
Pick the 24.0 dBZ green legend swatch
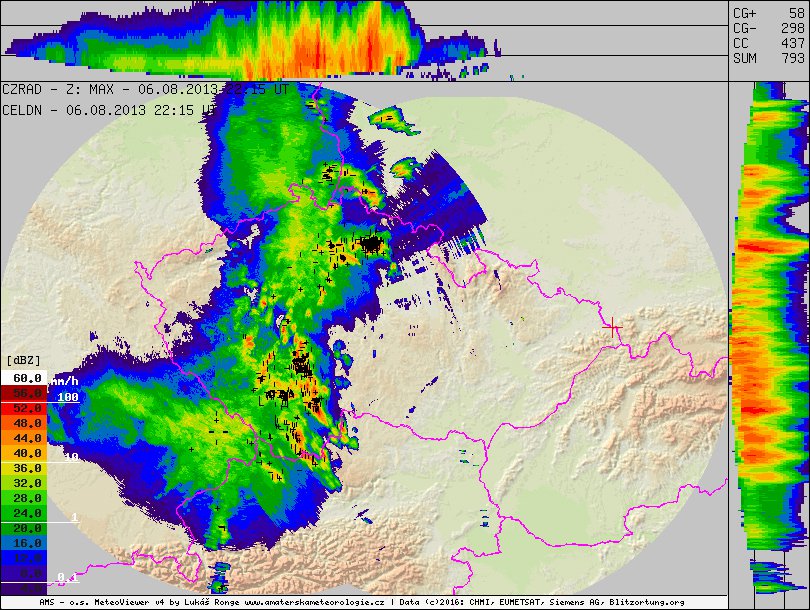(24, 513)
